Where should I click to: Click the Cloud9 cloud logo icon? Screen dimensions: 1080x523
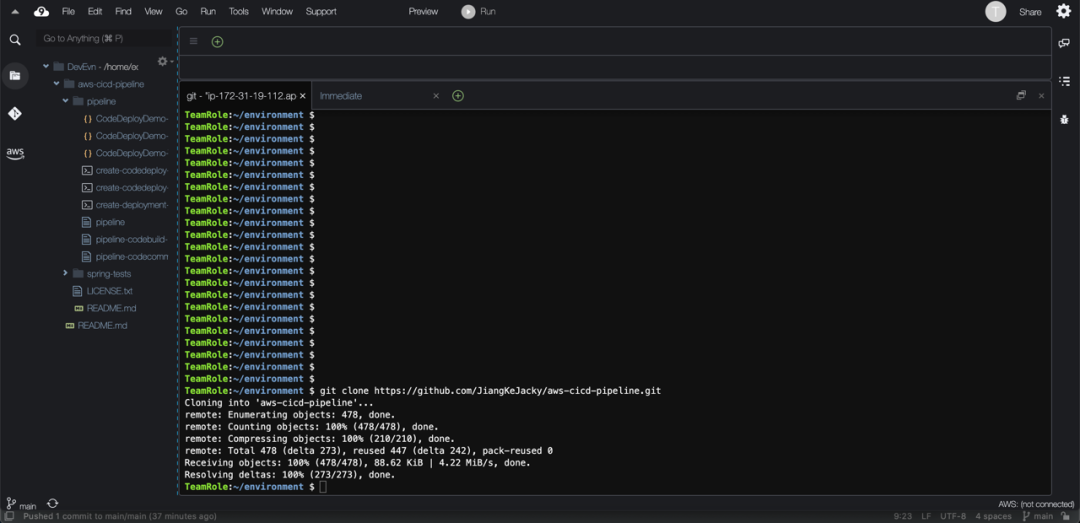pyautogui.click(x=41, y=12)
